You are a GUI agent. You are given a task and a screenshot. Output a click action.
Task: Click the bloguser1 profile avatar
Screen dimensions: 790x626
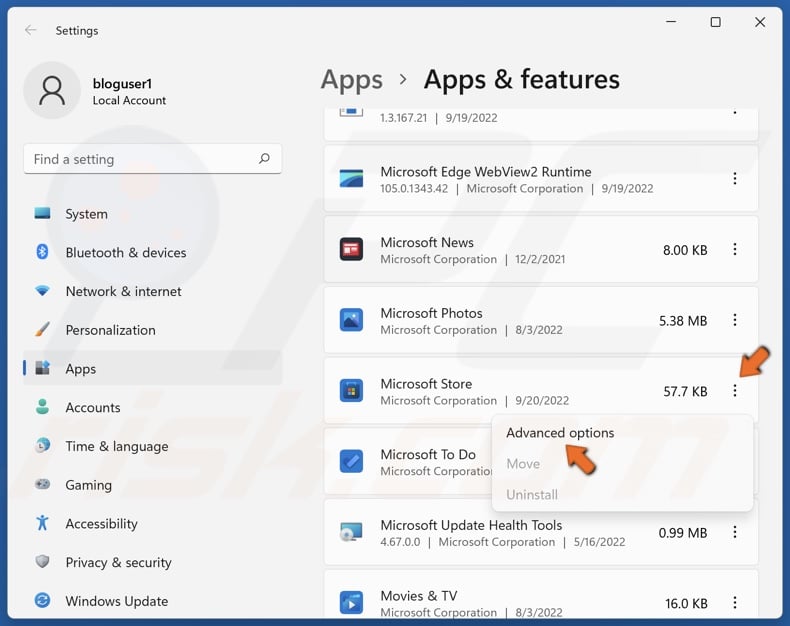[x=52, y=91]
